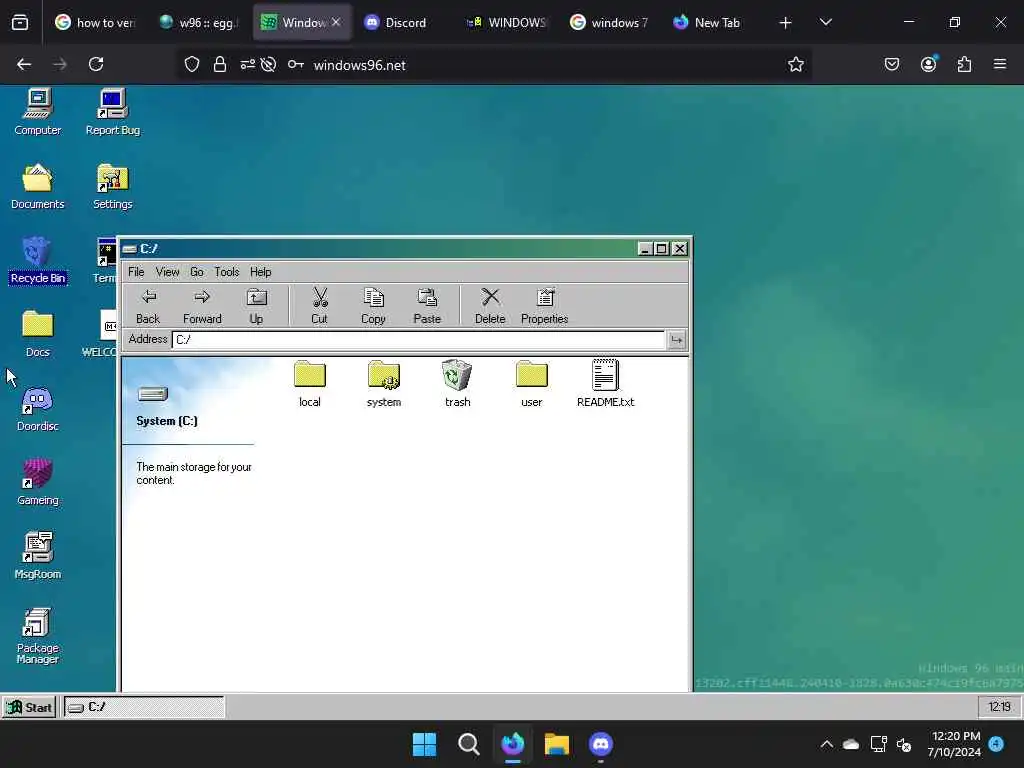The height and width of the screenshot is (768, 1024).
Task: Open the Firefox View button
Action: (20, 23)
